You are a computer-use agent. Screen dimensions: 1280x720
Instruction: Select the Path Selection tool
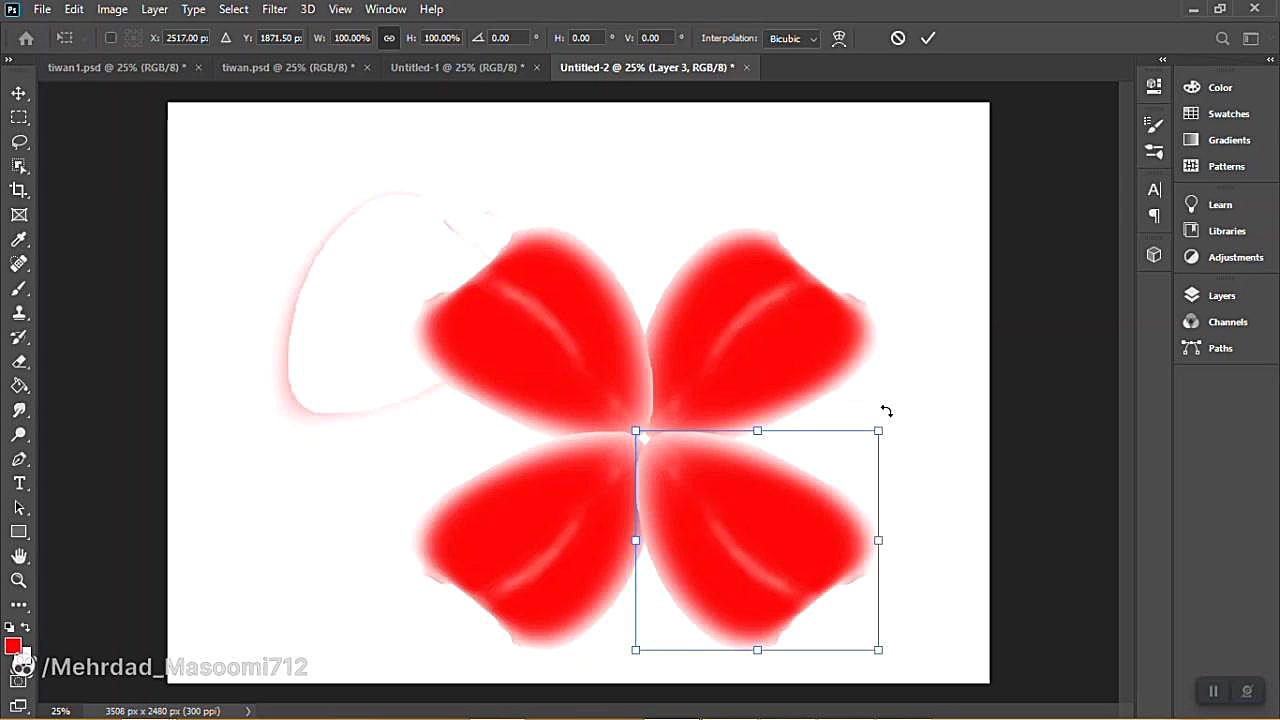[x=19, y=508]
